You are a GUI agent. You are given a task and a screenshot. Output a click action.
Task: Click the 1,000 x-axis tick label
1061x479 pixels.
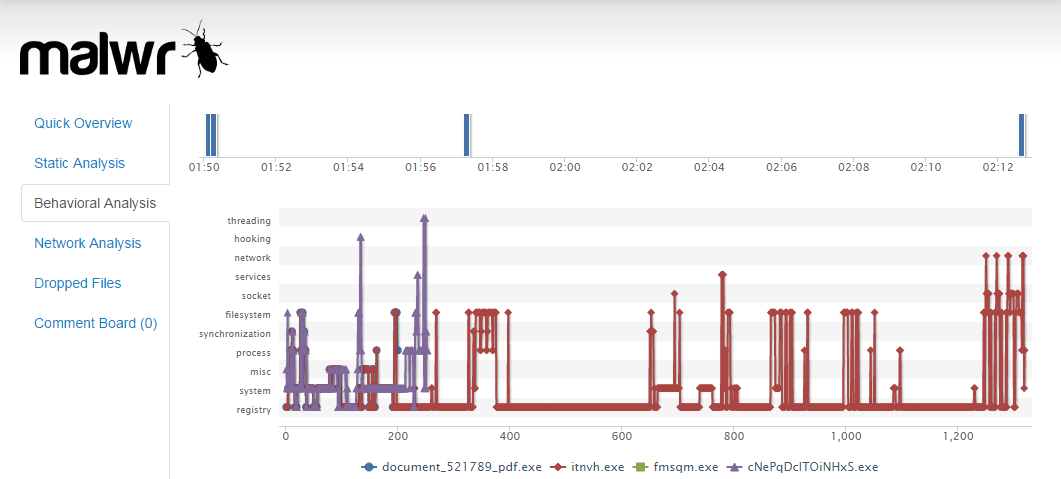point(846,438)
